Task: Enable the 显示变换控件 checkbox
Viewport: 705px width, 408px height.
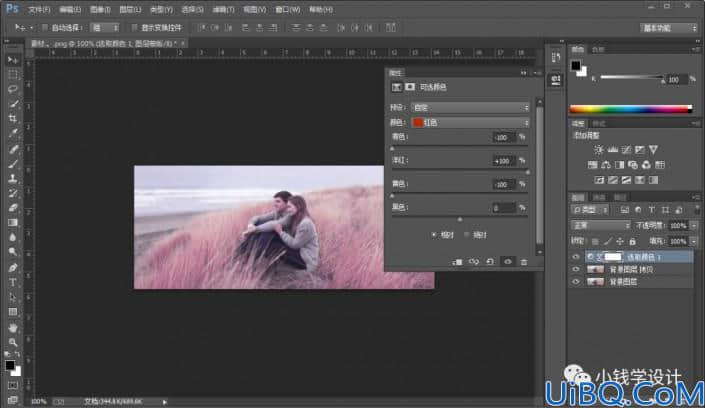Action: tap(134, 28)
